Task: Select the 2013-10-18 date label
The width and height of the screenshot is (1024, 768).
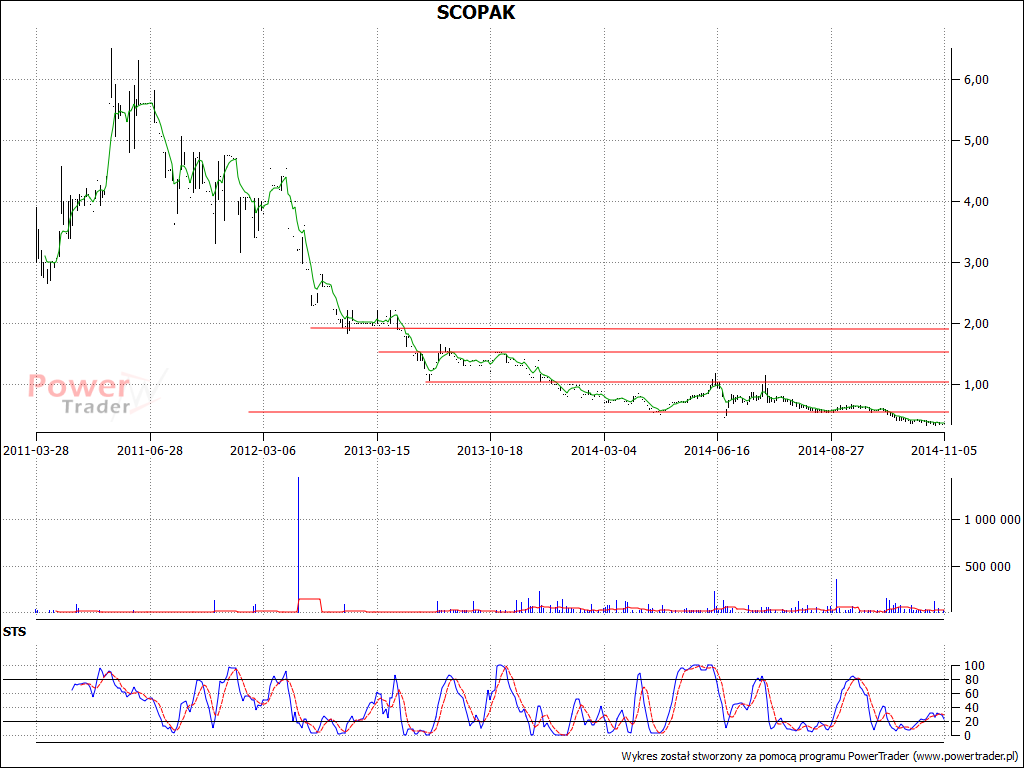Action: click(490, 451)
